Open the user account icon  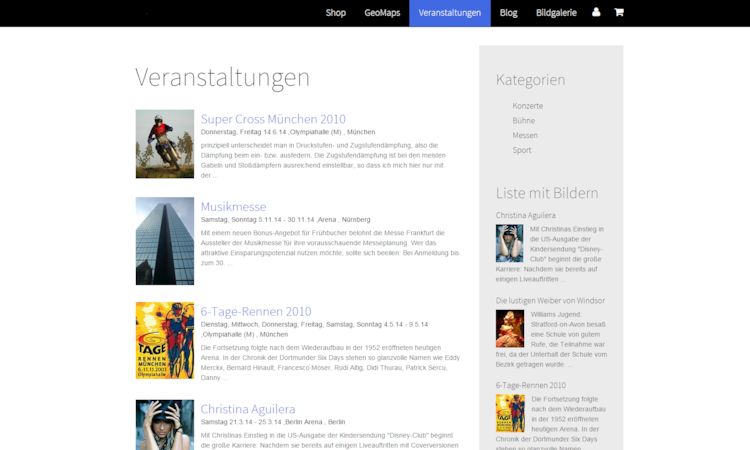[596, 12]
